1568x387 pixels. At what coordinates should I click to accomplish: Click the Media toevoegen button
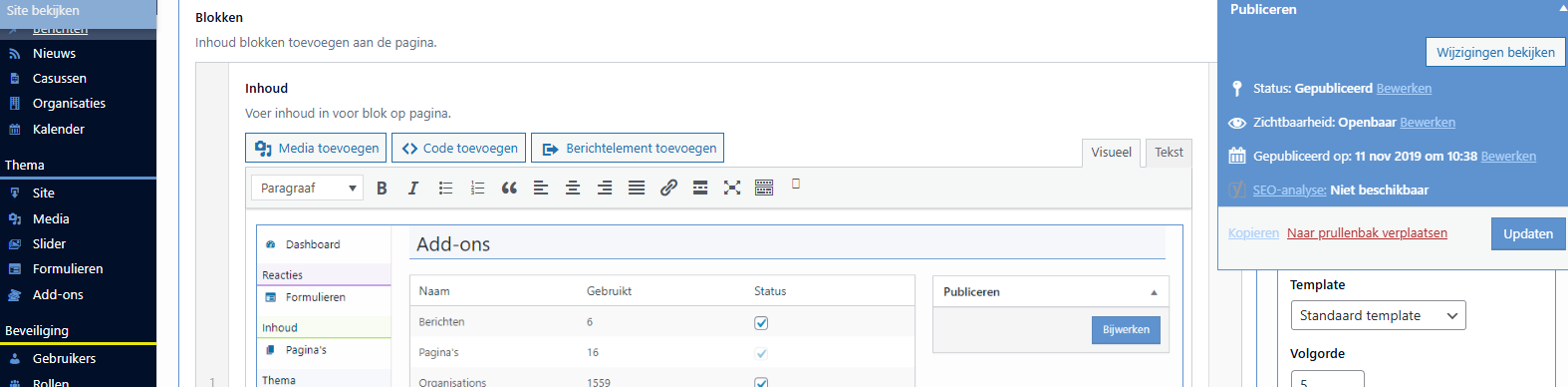[x=317, y=148]
